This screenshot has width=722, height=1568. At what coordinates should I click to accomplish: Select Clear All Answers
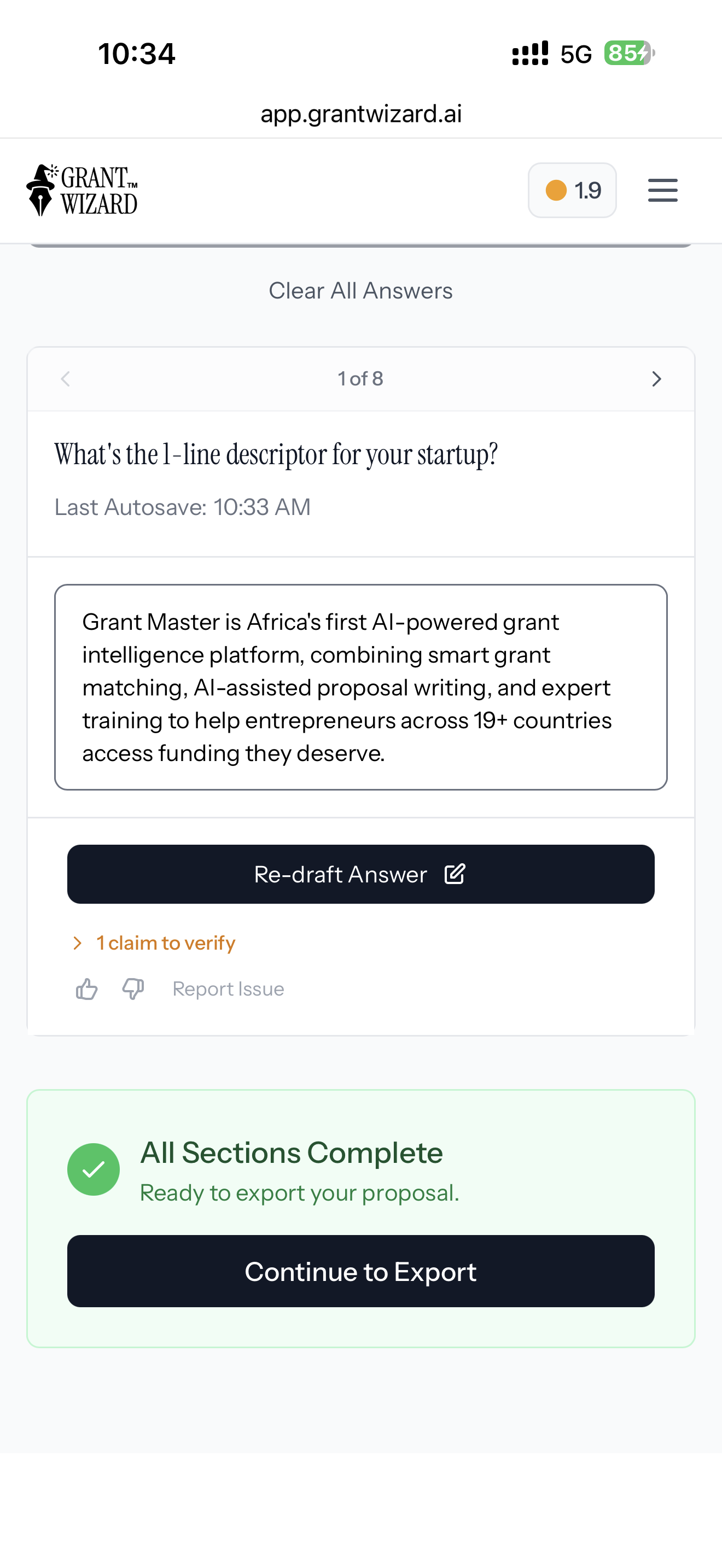point(360,290)
